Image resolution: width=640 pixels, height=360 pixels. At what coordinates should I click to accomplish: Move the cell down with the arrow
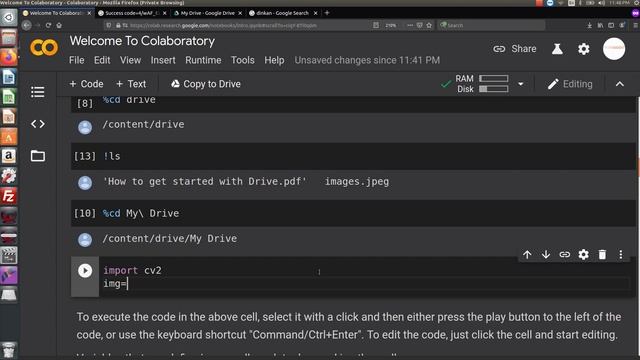(546, 255)
